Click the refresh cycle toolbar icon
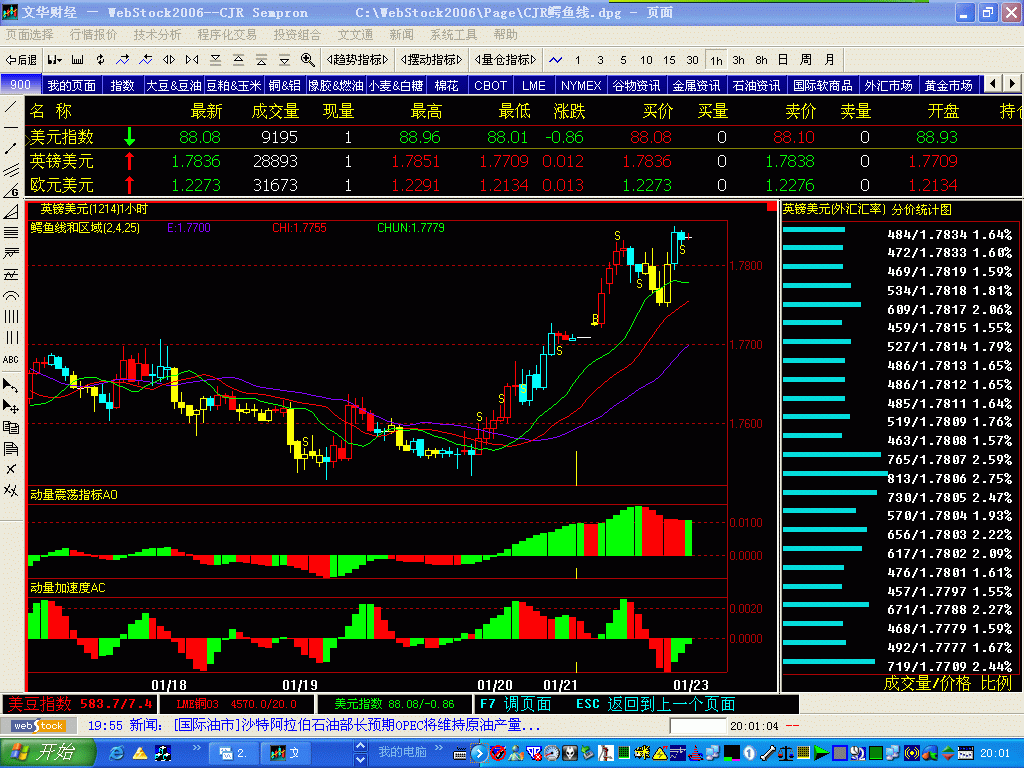 100,60
